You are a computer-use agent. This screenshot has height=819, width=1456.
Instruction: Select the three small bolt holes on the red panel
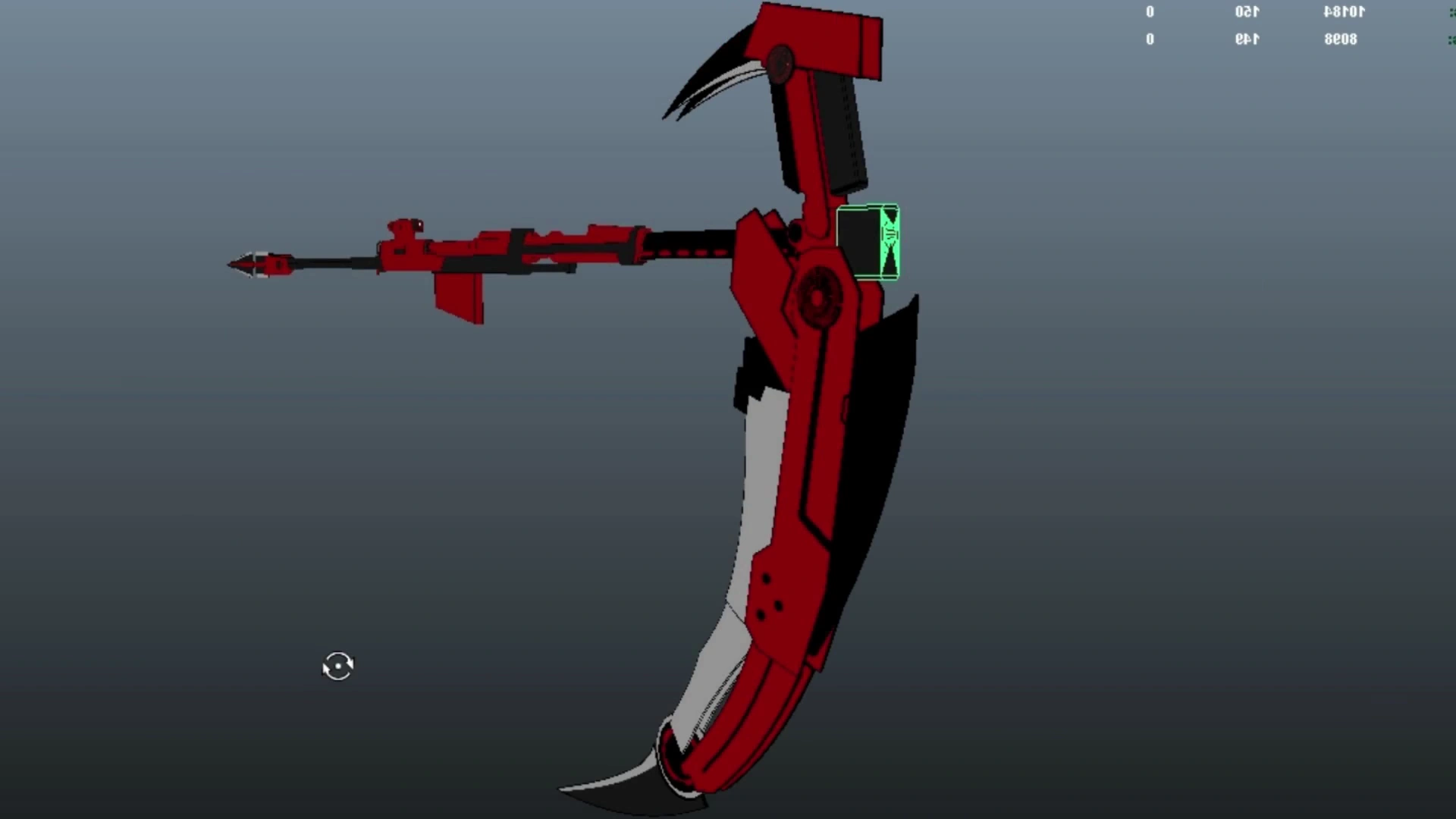[x=767, y=599]
